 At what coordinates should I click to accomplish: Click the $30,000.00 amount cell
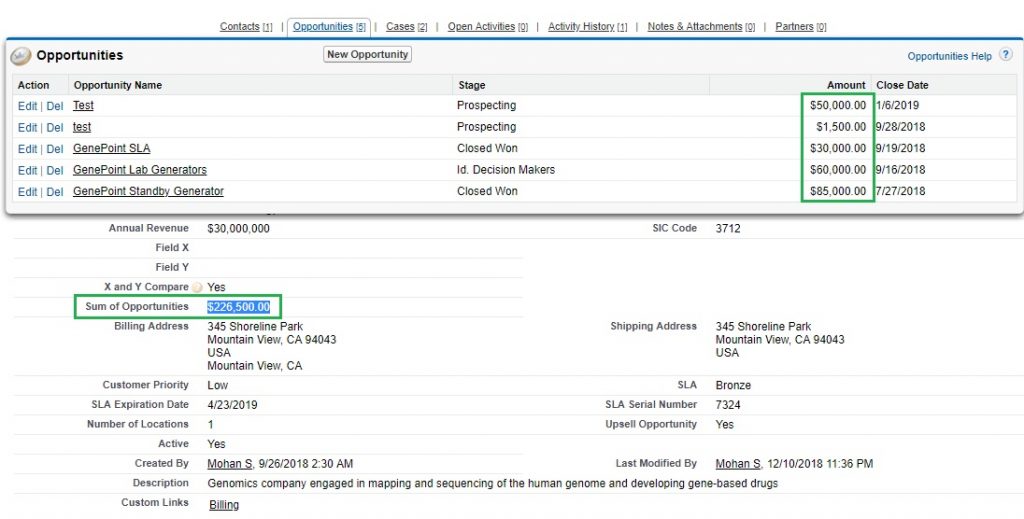[838, 148]
